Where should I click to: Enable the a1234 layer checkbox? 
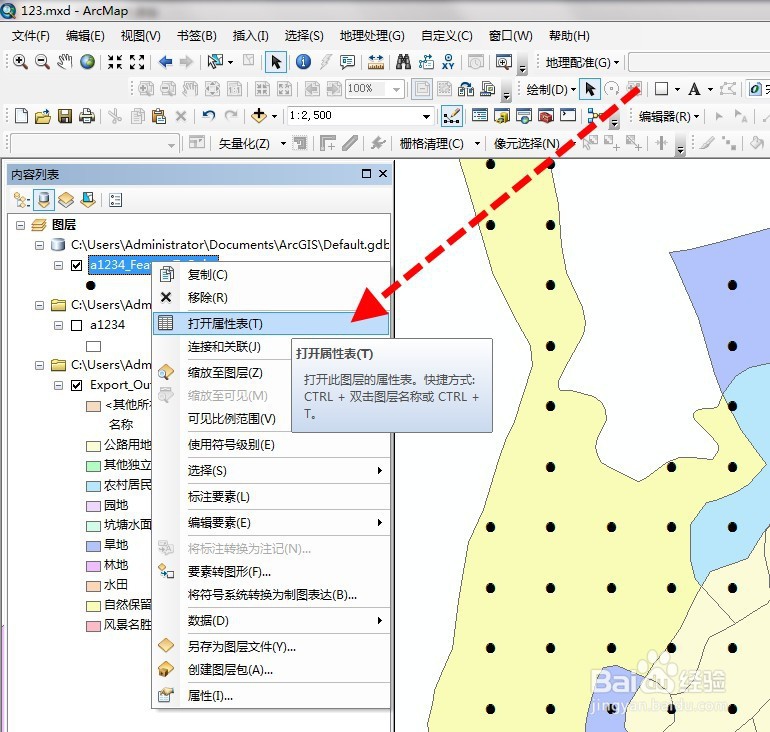click(77, 325)
